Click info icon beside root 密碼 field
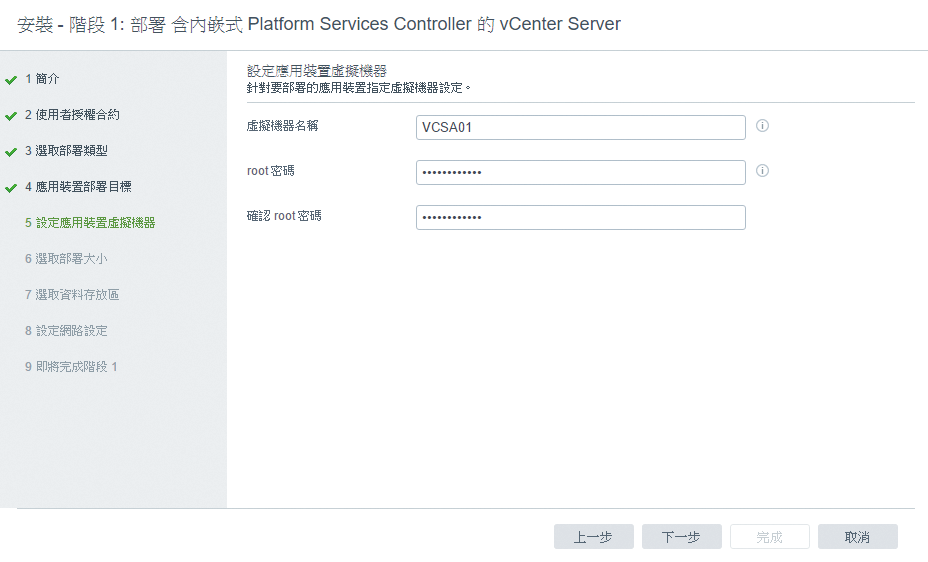This screenshot has height=562, width=928. pos(762,171)
